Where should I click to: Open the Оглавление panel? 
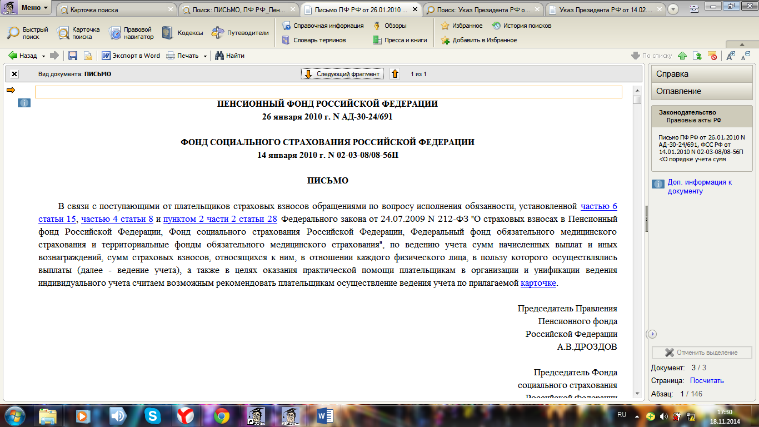point(701,91)
